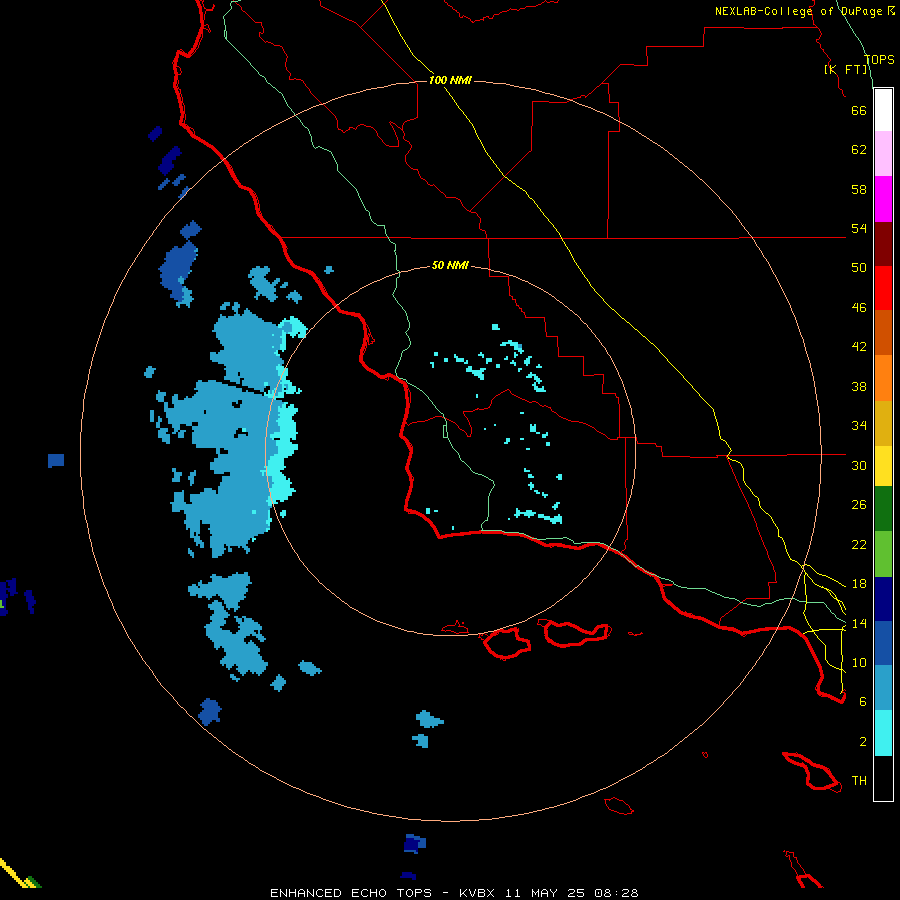Click the black TH threshold legend band

tap(883, 778)
